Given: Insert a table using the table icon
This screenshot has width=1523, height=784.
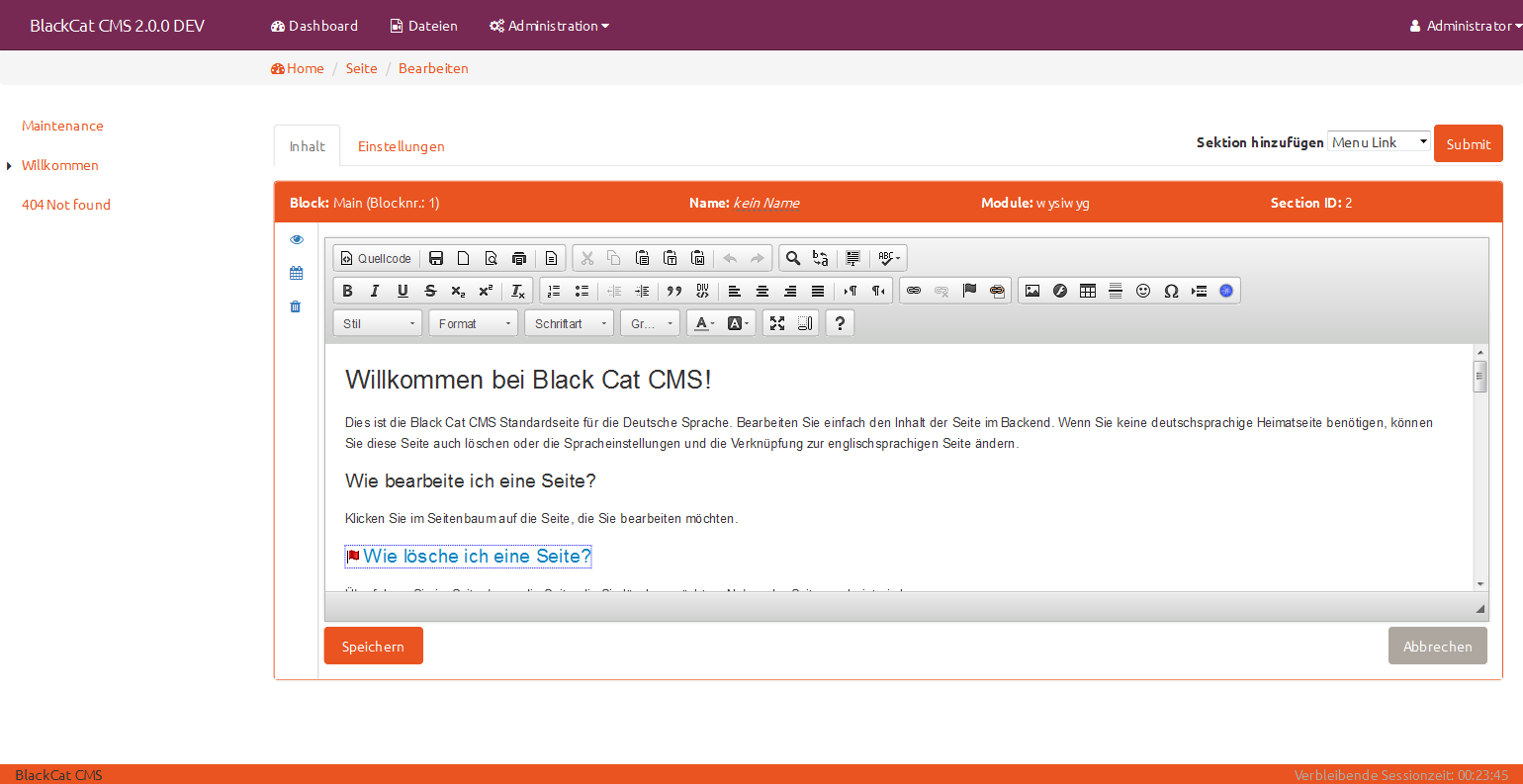Looking at the screenshot, I should pyautogui.click(x=1088, y=291).
